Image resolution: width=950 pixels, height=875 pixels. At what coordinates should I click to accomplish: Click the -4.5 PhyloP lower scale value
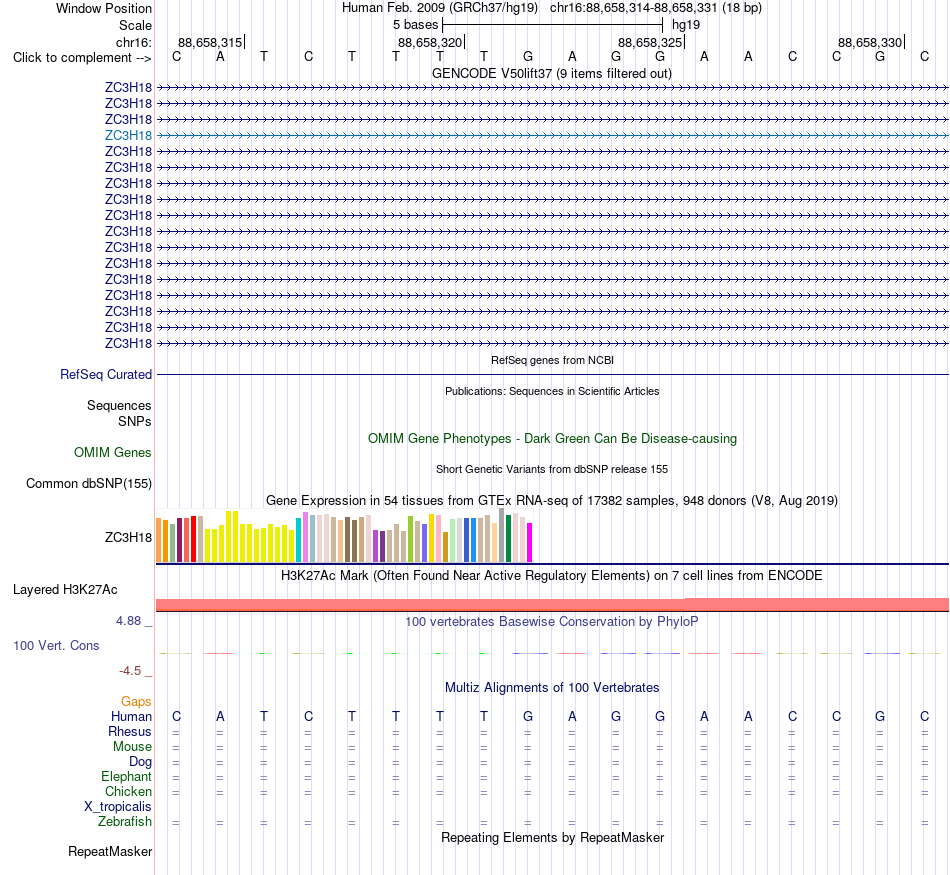130,671
